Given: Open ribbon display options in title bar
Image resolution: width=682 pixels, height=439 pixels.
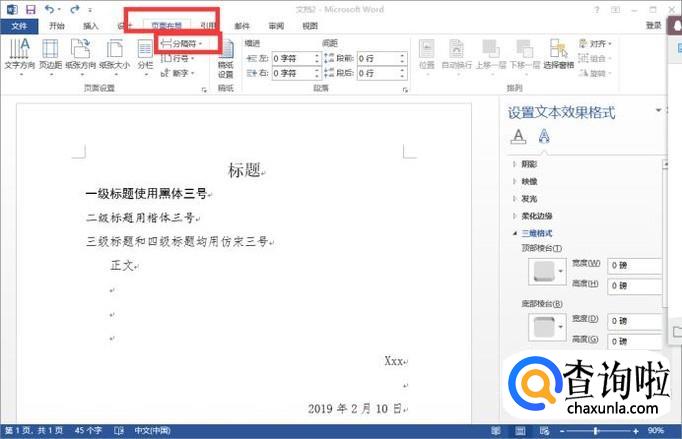Looking at the screenshot, I should point(615,10).
